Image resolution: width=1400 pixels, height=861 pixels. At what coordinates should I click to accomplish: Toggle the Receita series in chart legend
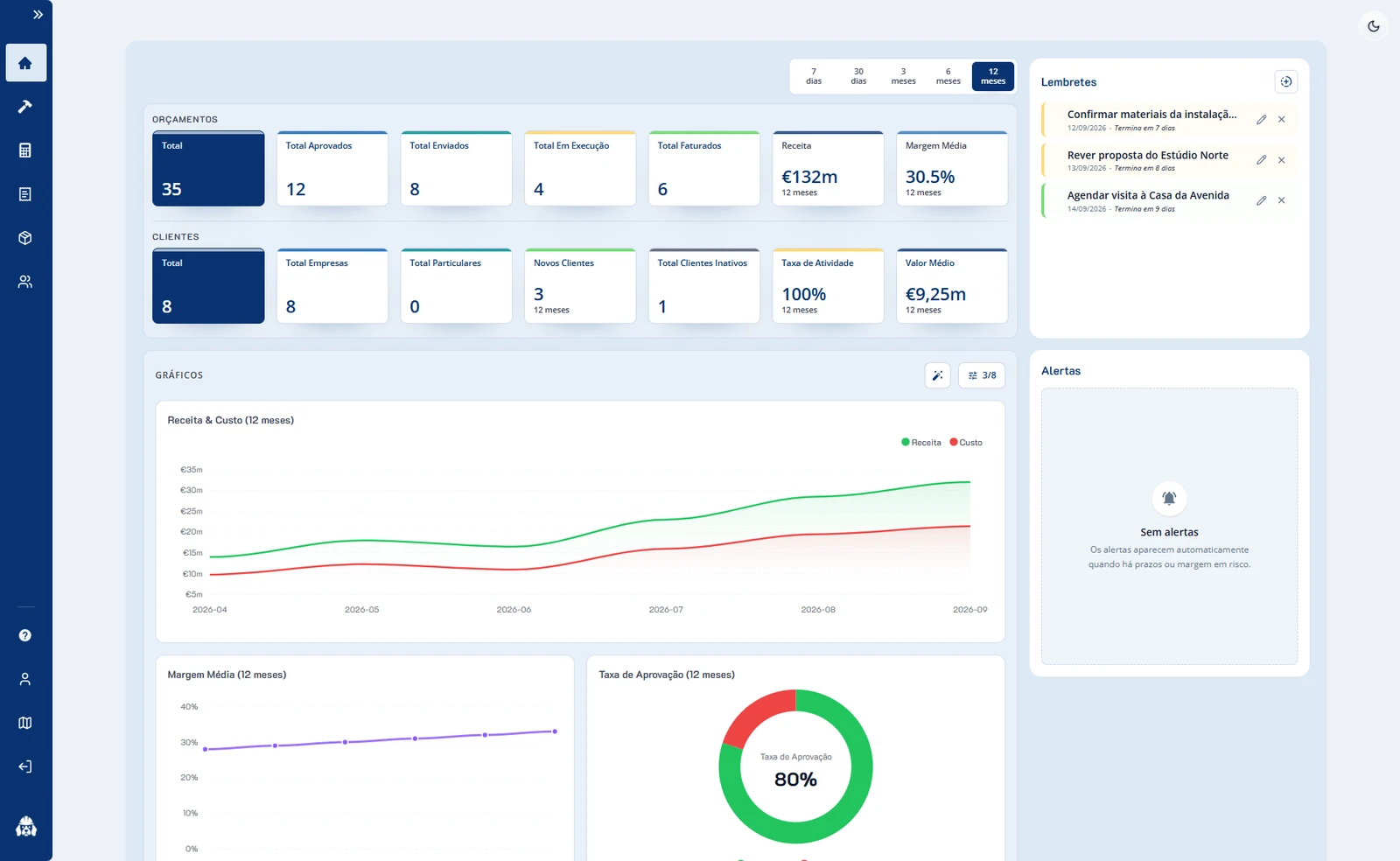point(921,443)
